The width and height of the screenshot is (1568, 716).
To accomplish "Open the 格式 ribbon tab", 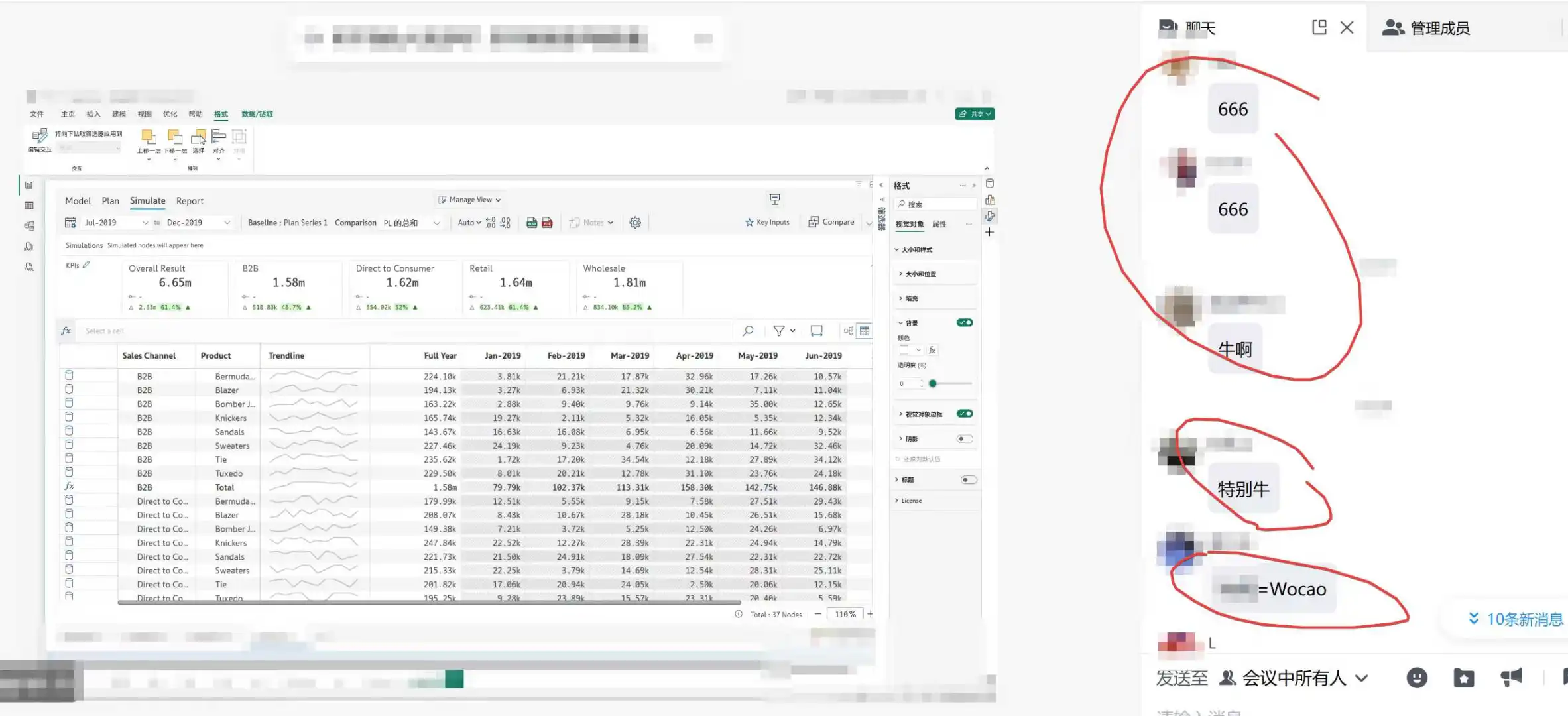I will (x=221, y=113).
